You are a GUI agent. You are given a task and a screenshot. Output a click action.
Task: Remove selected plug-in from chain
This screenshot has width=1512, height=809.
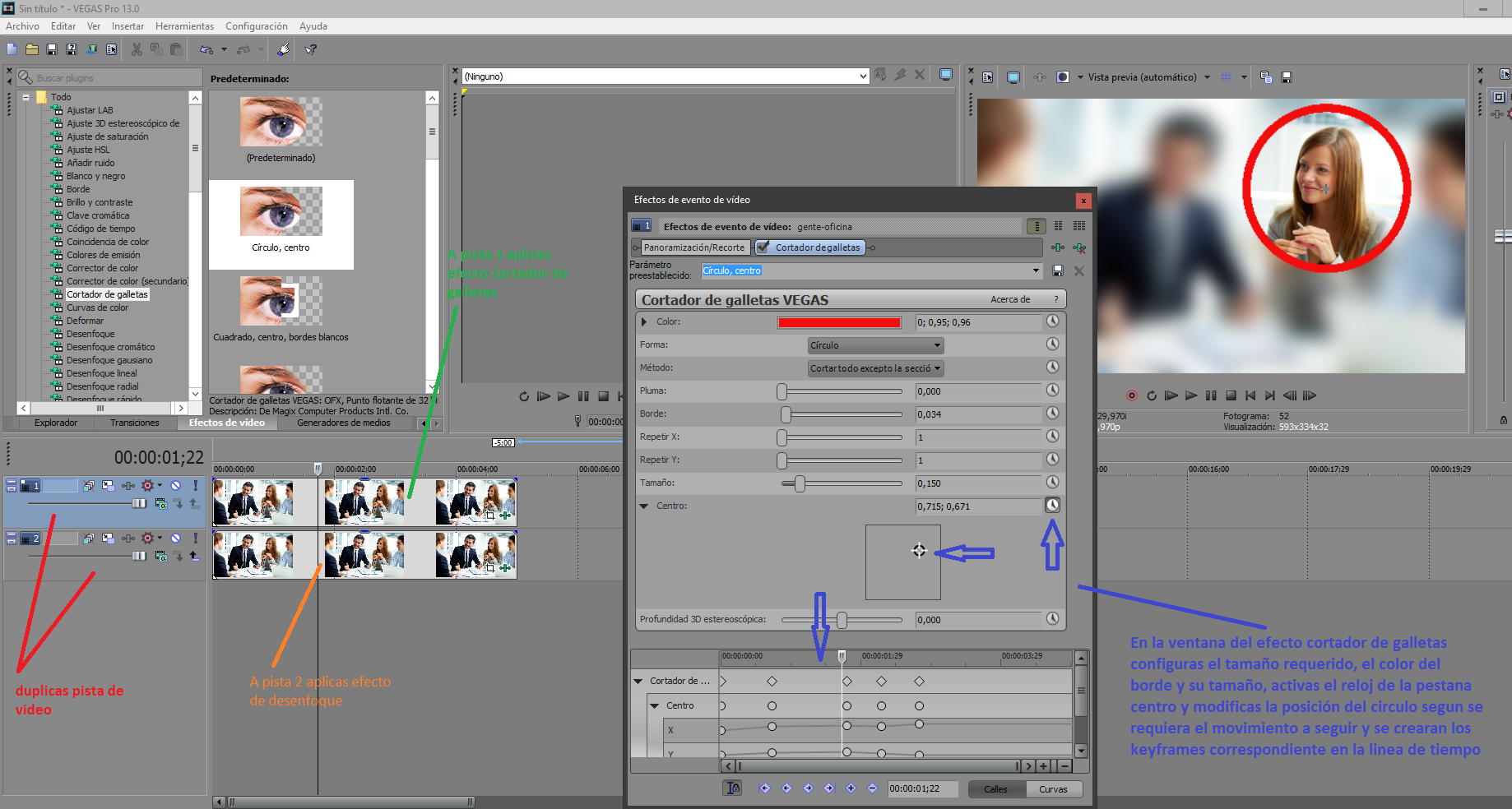(x=1079, y=247)
